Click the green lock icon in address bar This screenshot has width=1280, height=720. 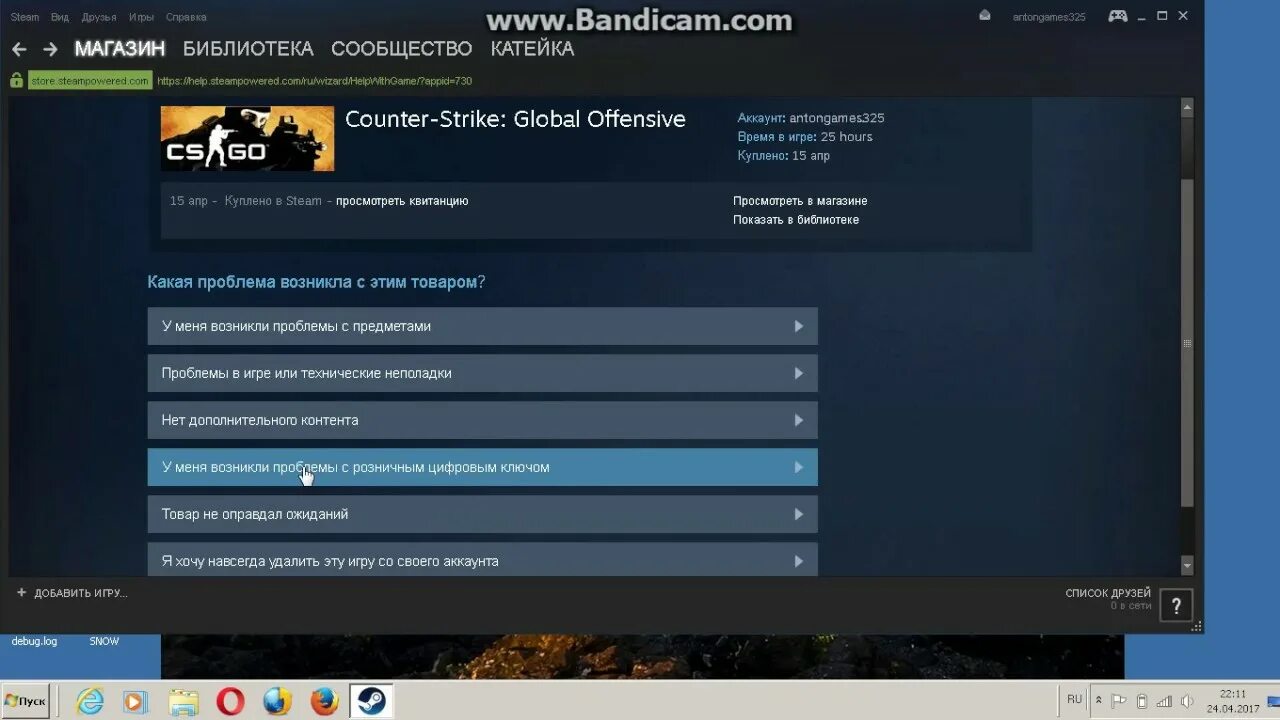click(x=16, y=81)
